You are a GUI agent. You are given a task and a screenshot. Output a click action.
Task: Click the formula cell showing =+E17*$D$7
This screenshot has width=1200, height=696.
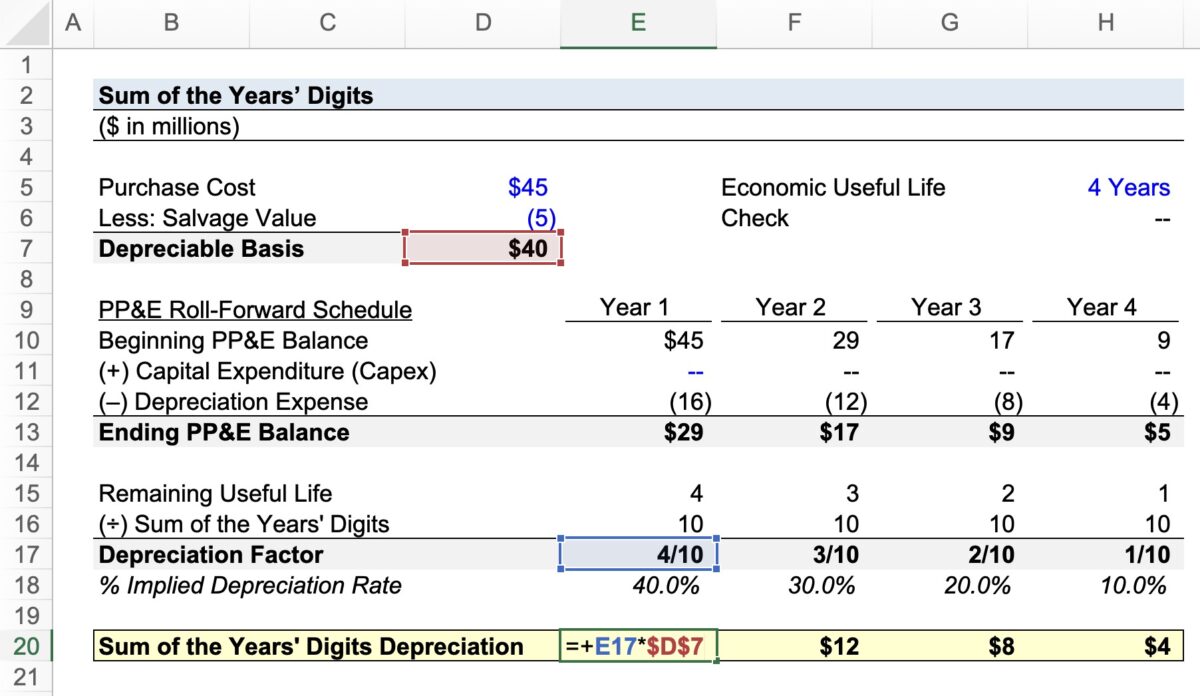[x=637, y=647]
